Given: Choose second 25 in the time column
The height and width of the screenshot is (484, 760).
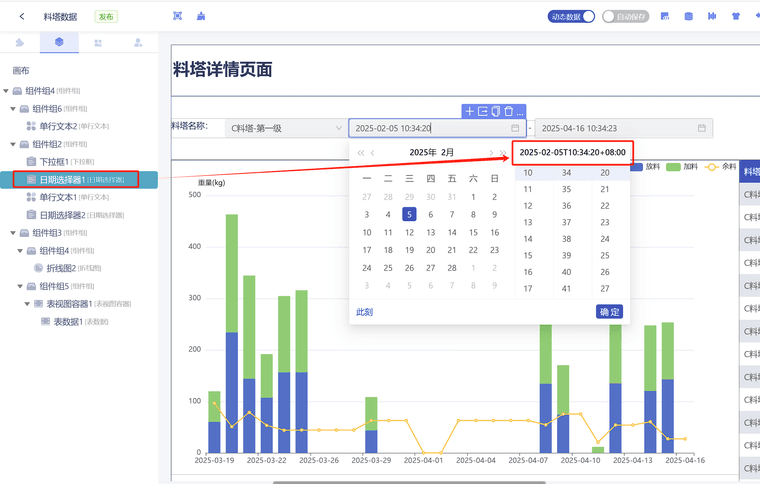Looking at the screenshot, I should tap(605, 255).
